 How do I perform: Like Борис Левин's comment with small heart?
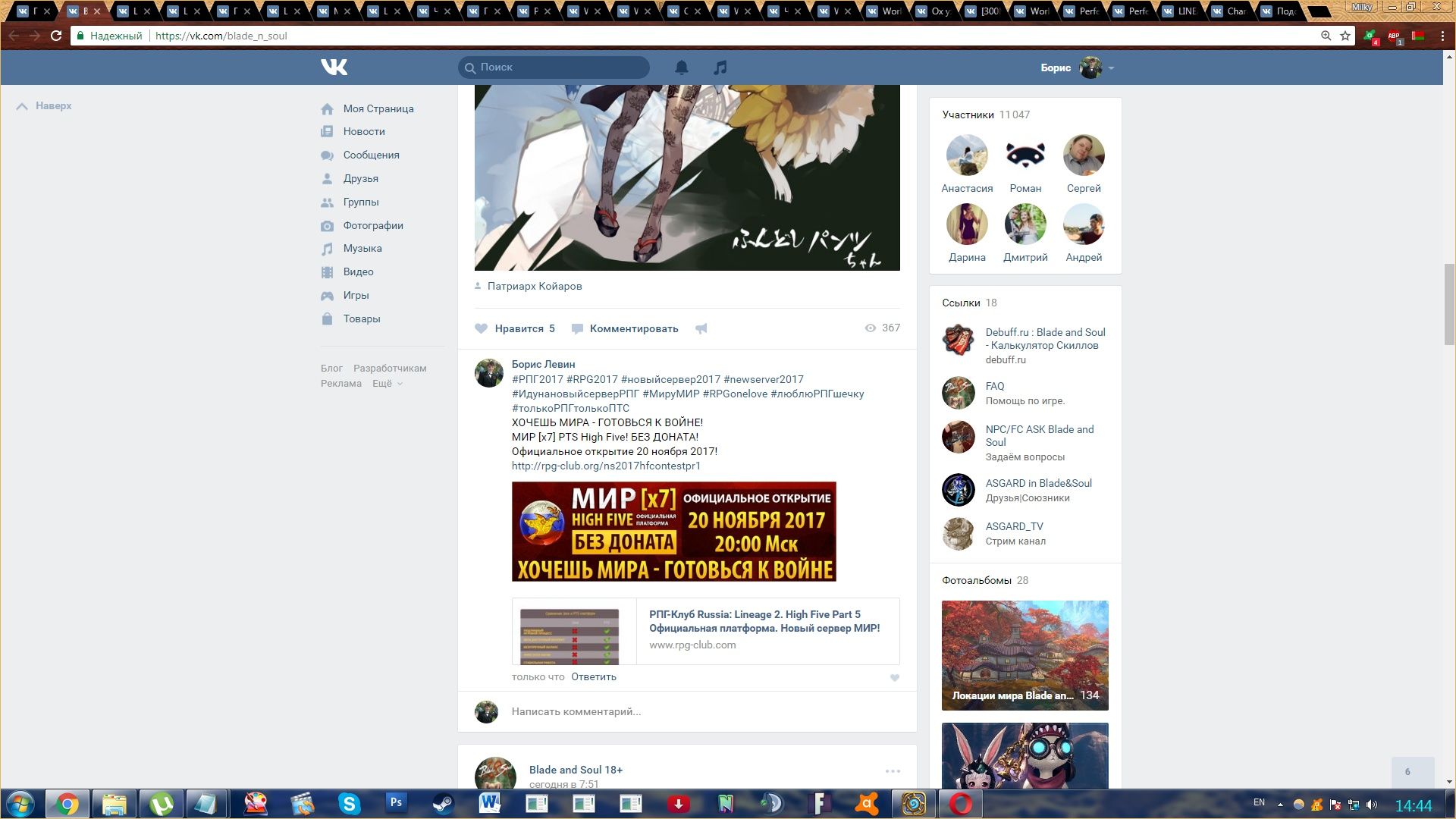click(895, 678)
